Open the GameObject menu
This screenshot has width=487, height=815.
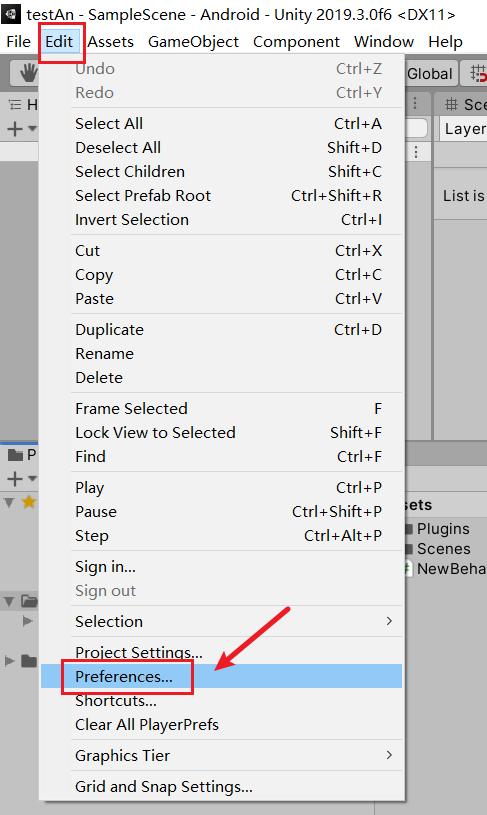click(193, 42)
